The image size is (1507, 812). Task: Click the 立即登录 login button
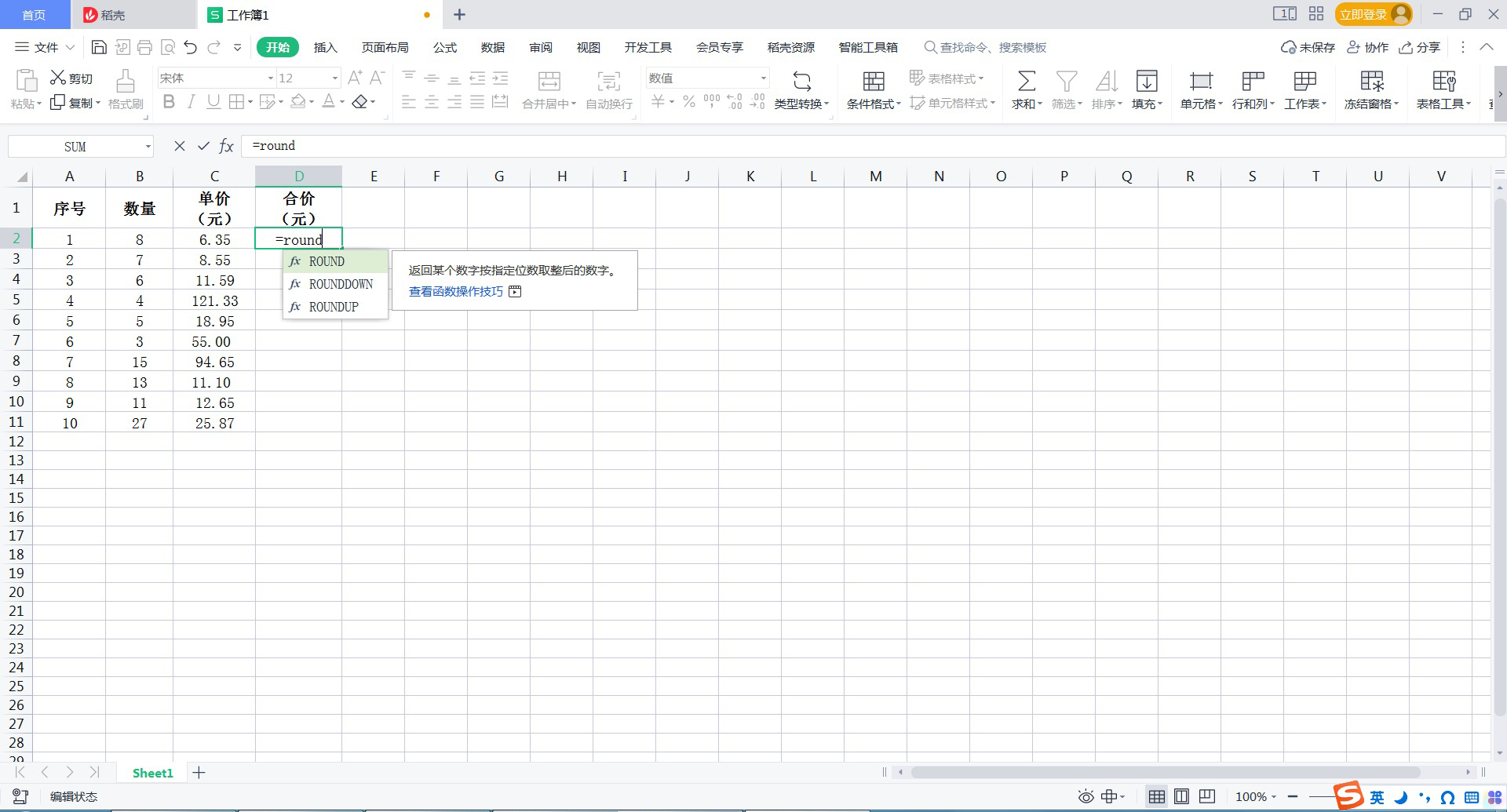[x=1363, y=14]
